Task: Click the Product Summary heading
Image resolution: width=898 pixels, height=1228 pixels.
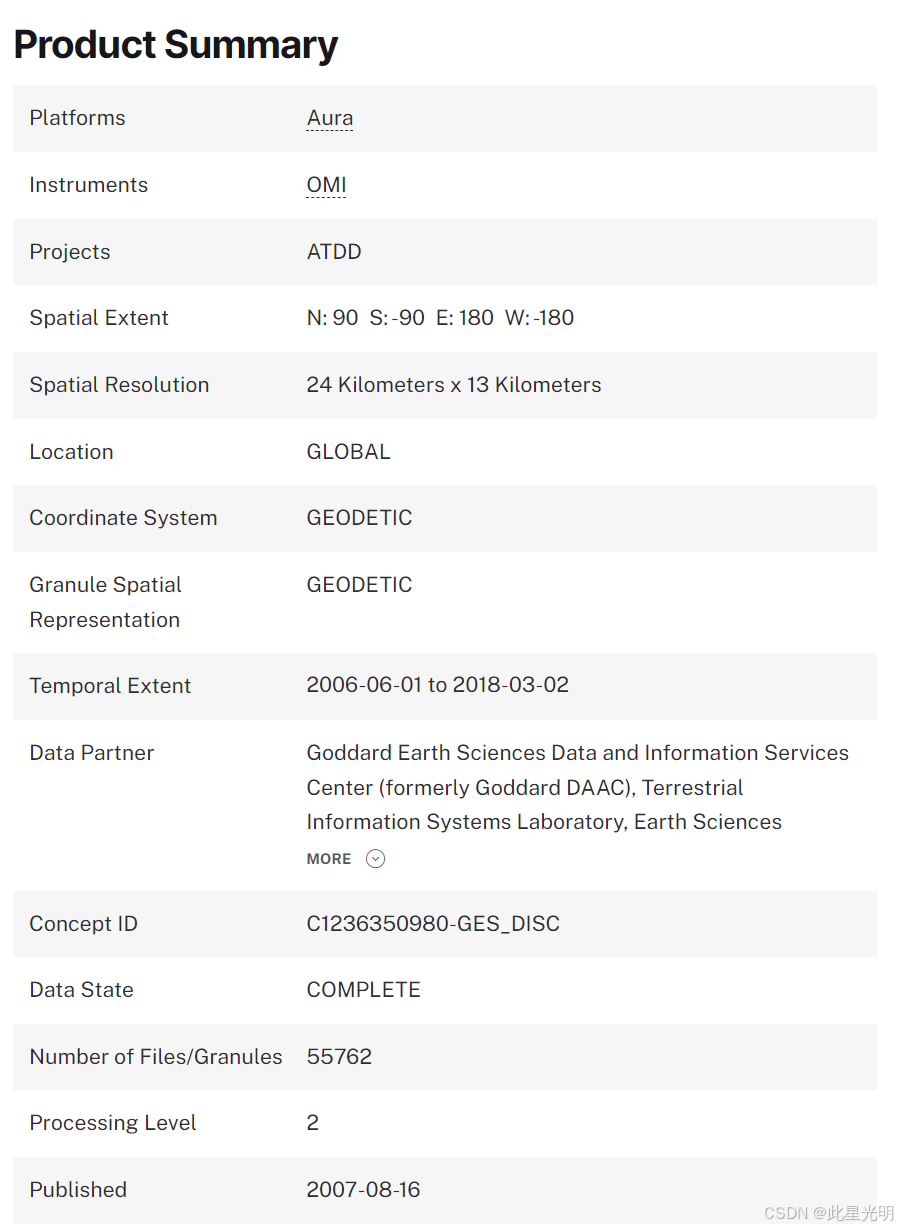Action: pos(176,44)
